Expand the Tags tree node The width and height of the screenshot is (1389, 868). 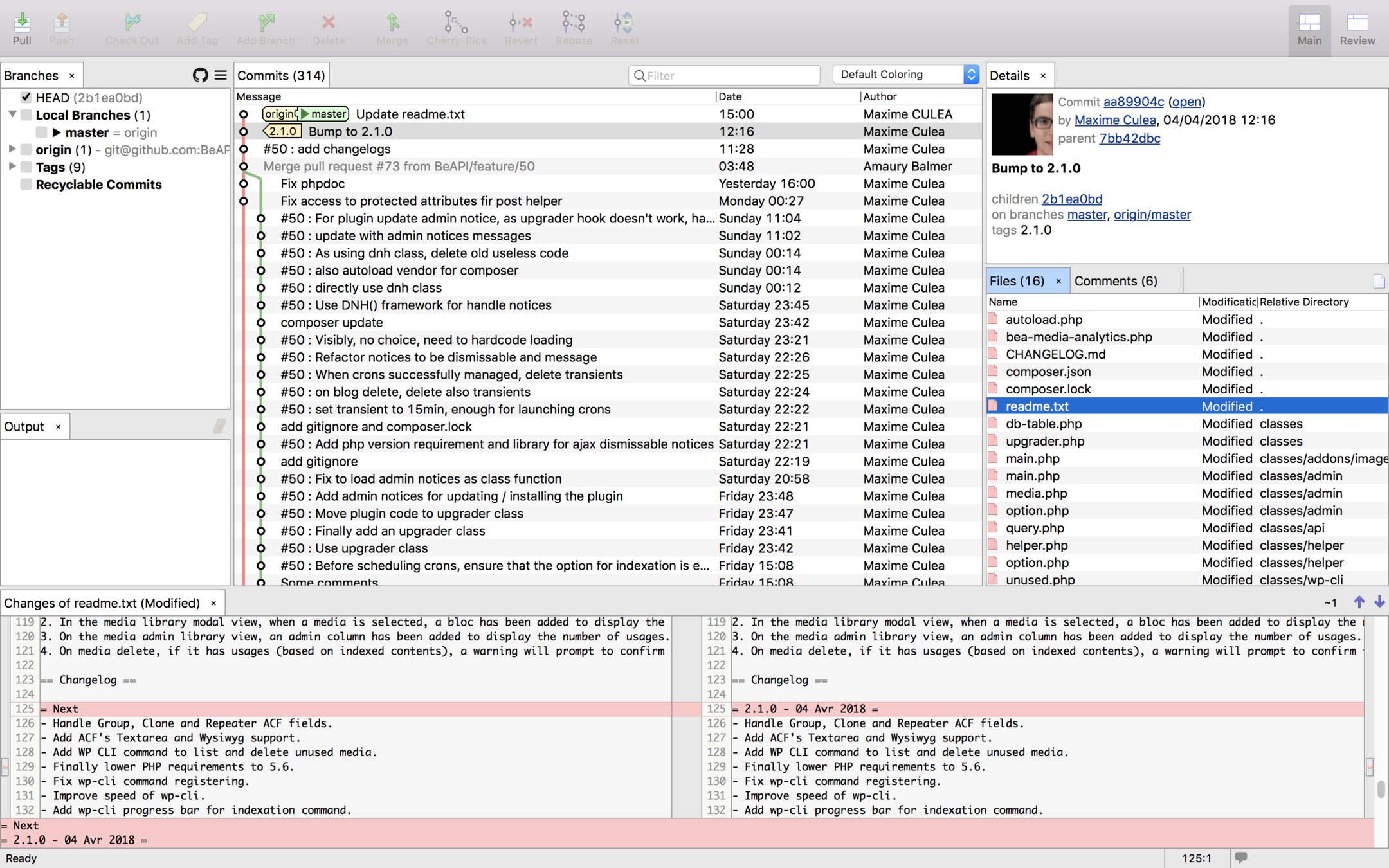(12, 167)
